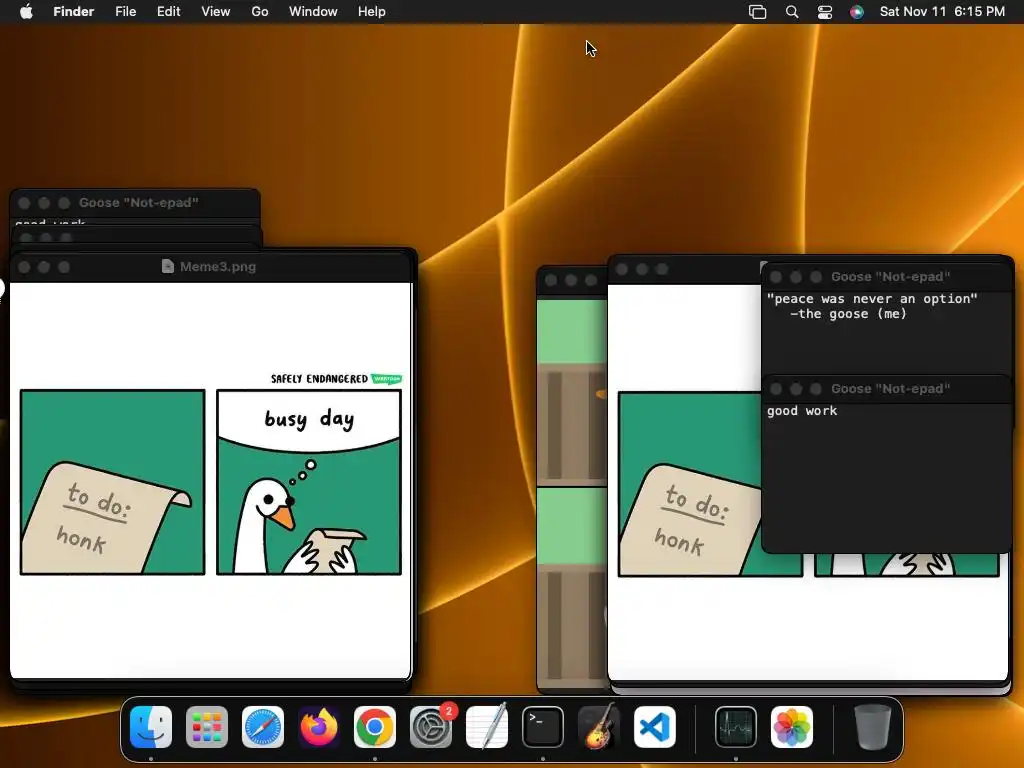
Task: Launch GarageBand from the Dock
Action: (x=599, y=727)
